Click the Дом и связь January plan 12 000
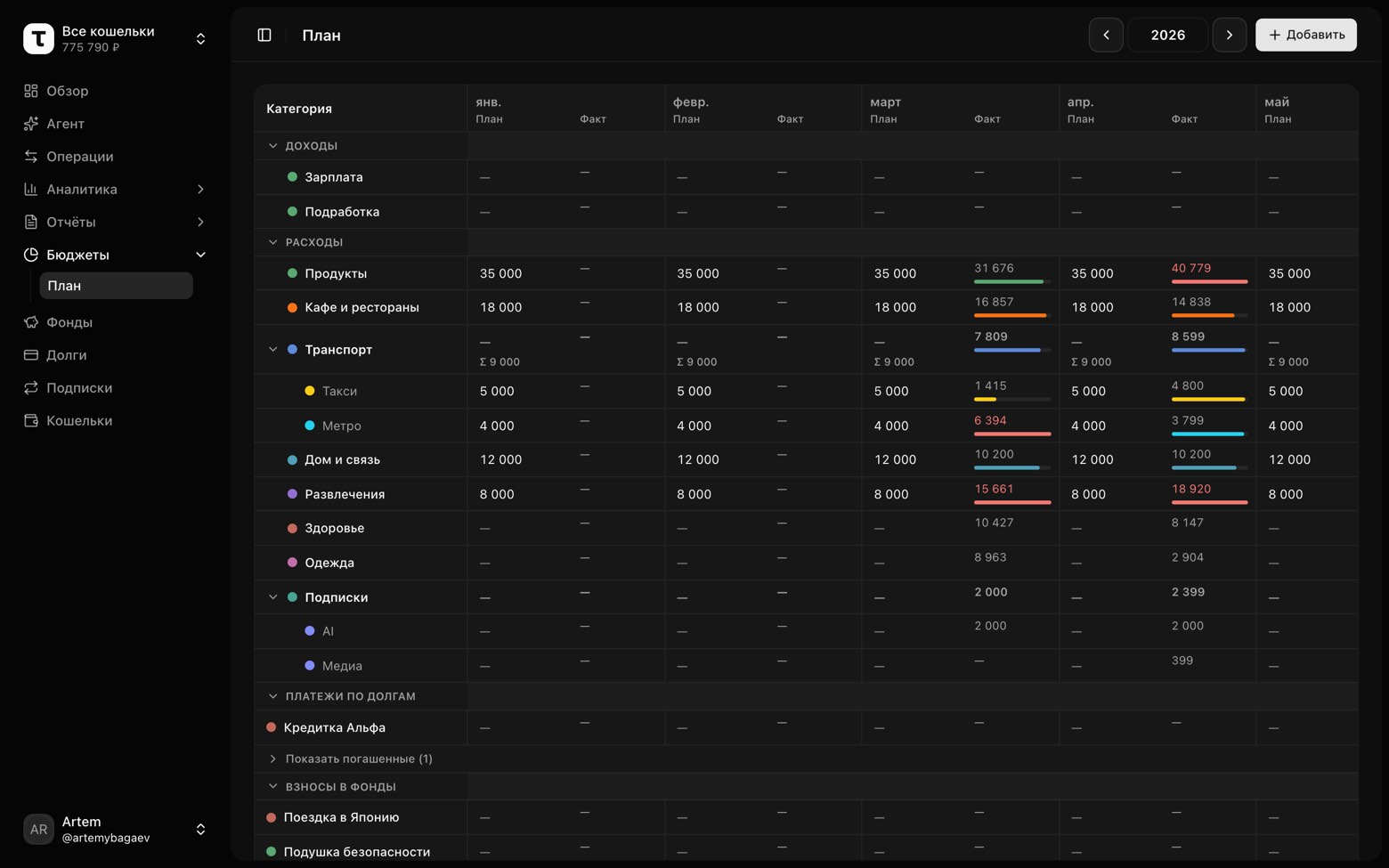1389x868 pixels. [x=501, y=459]
